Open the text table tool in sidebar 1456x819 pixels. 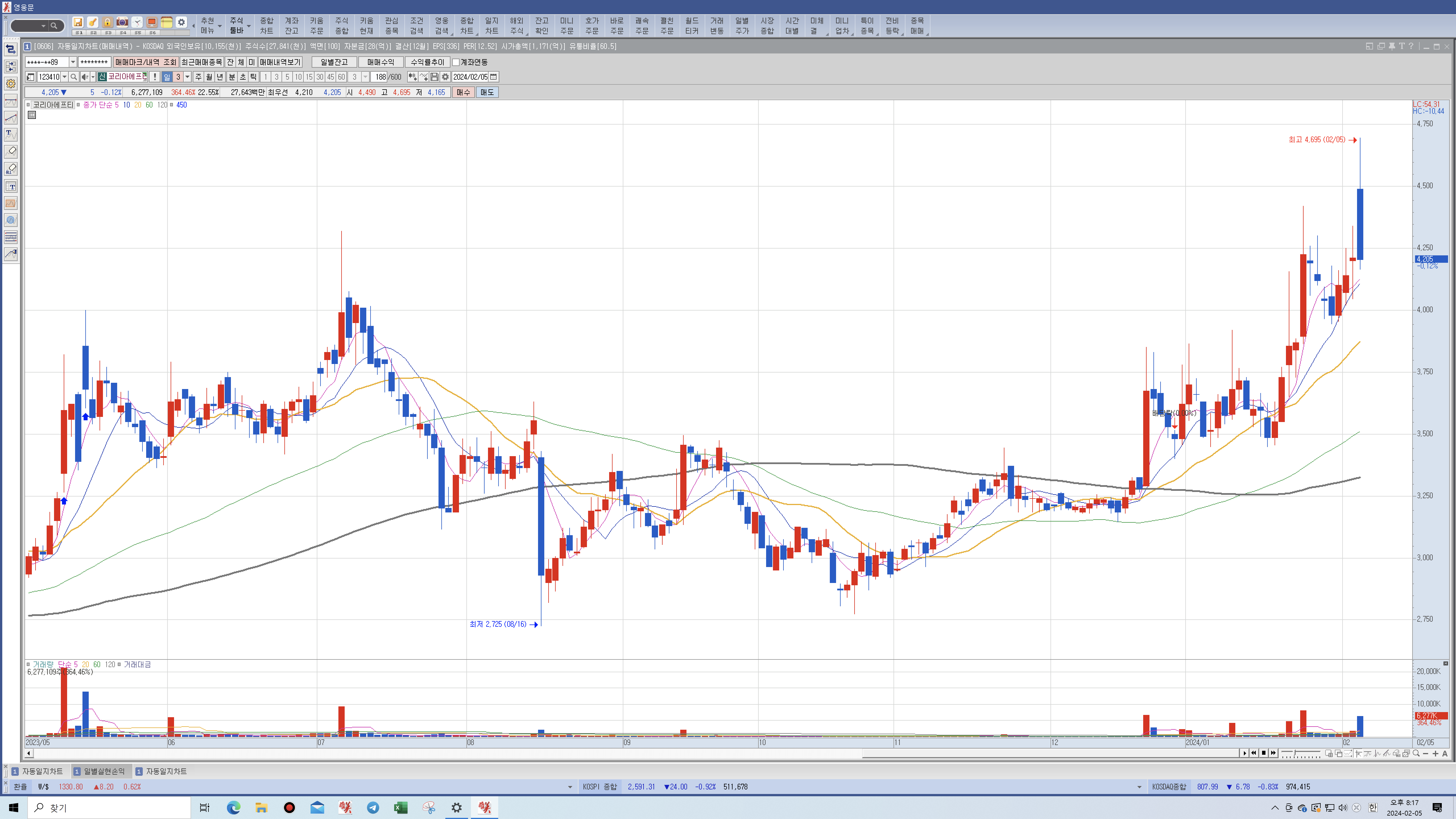[x=11, y=186]
